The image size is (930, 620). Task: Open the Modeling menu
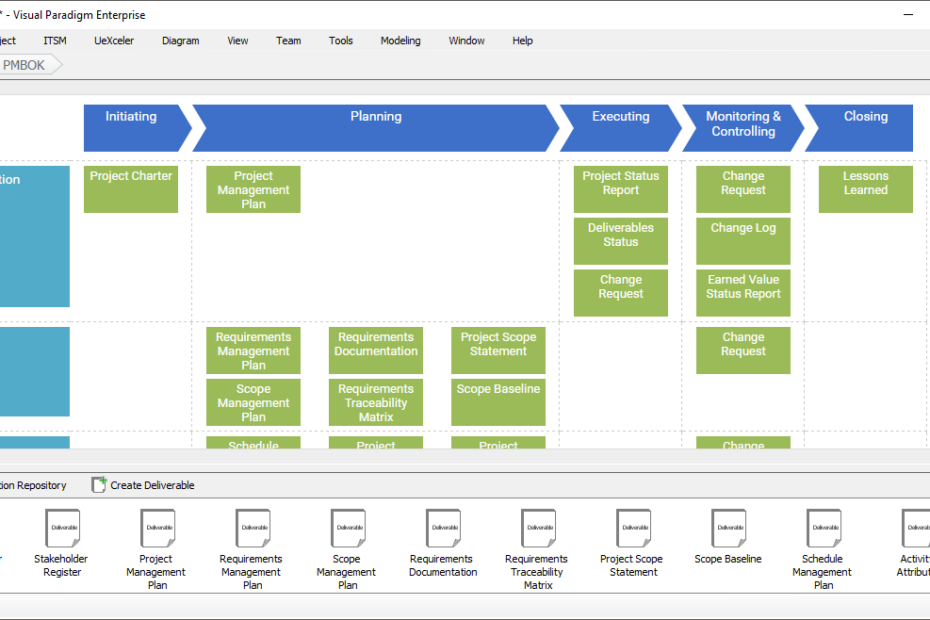[400, 40]
